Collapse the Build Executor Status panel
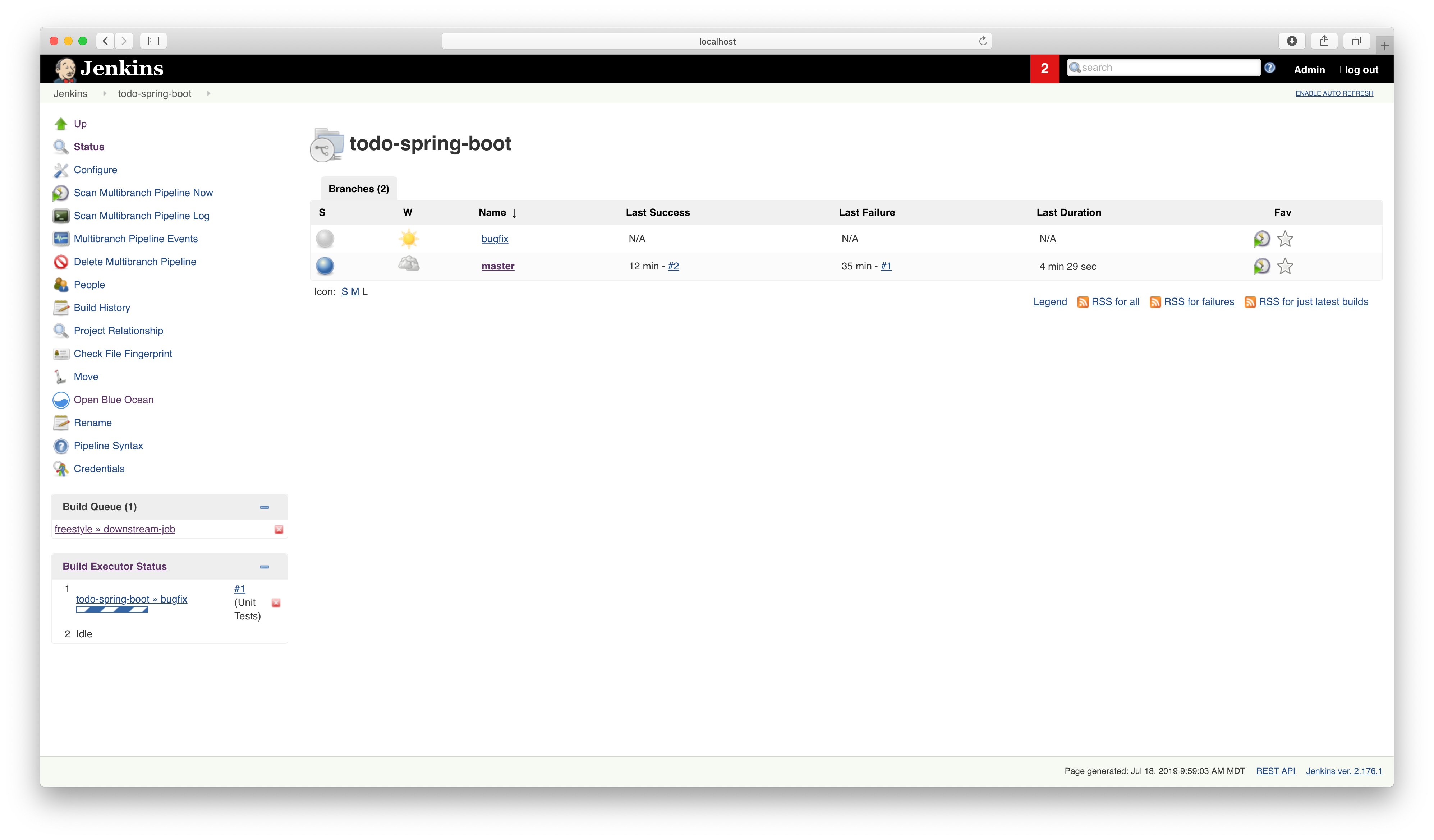This screenshot has width=1434, height=840. (x=264, y=567)
